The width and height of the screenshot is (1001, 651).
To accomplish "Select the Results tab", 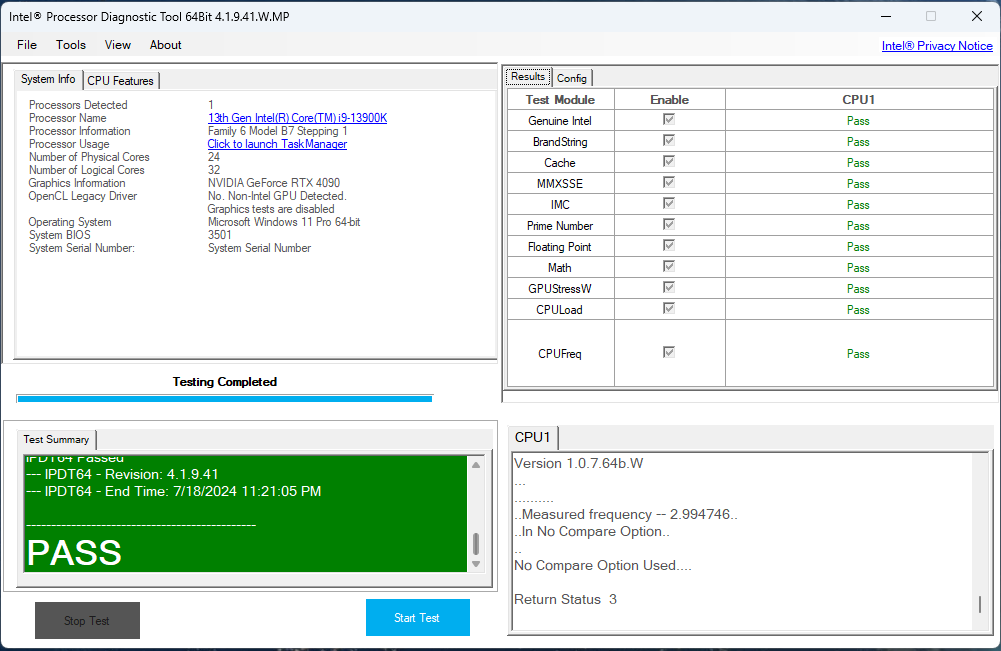I will [x=528, y=77].
